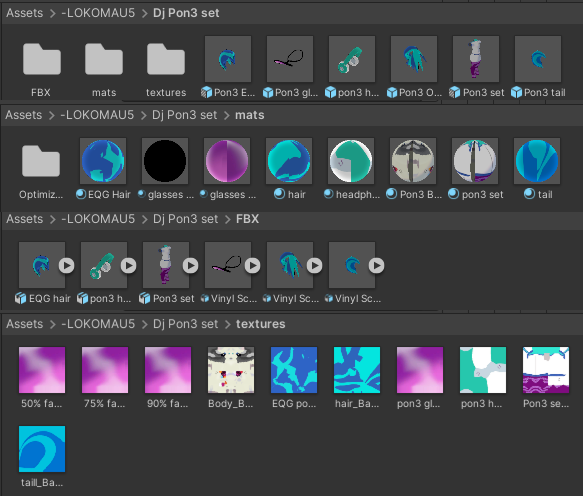The height and width of the screenshot is (496, 583).
Task: Open the textures folder icon
Action: (166, 59)
